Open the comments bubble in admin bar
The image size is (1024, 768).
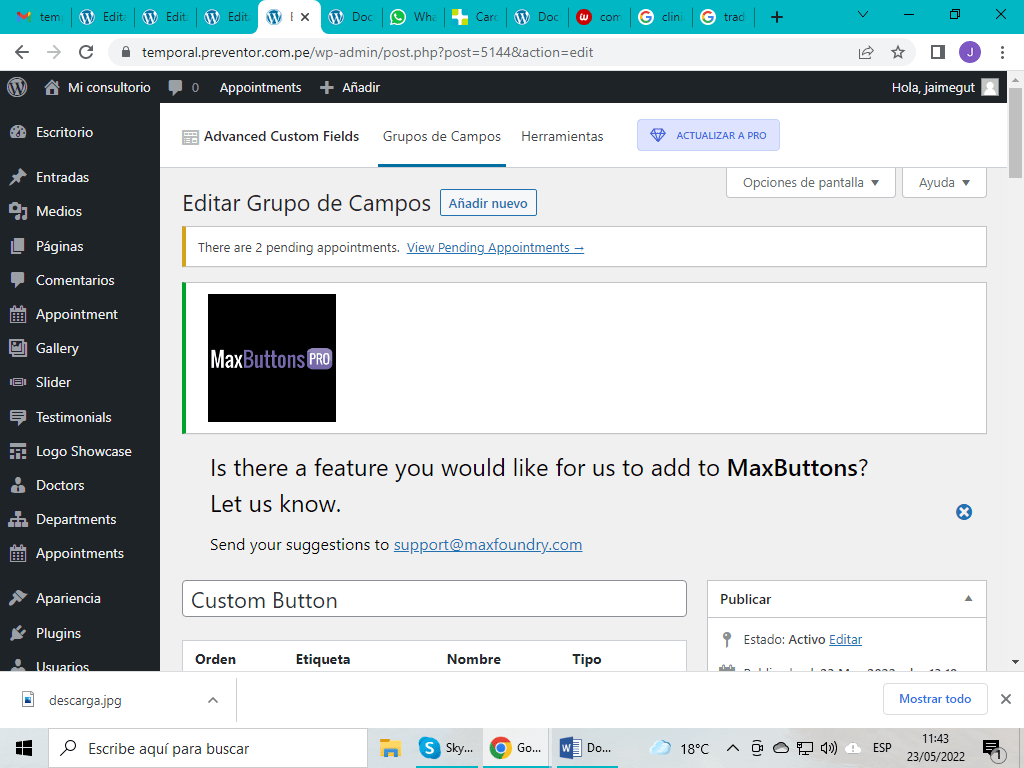[x=184, y=88]
